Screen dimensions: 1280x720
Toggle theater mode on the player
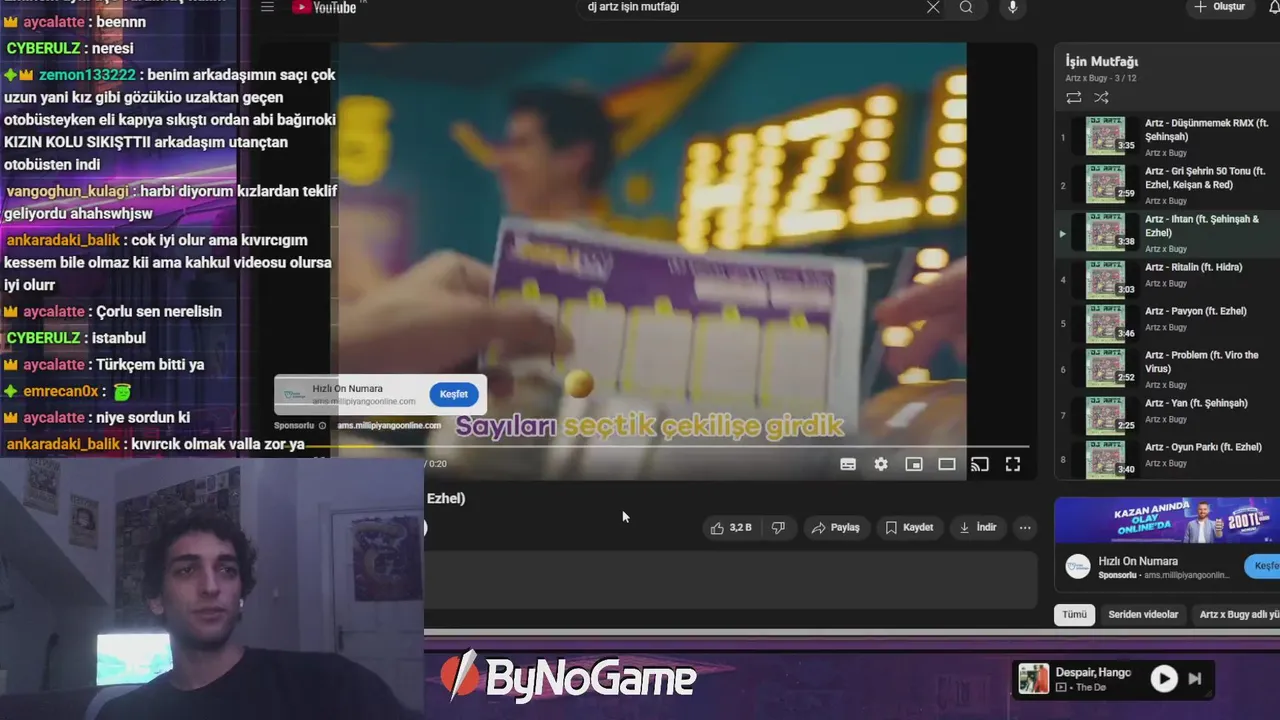[947, 464]
